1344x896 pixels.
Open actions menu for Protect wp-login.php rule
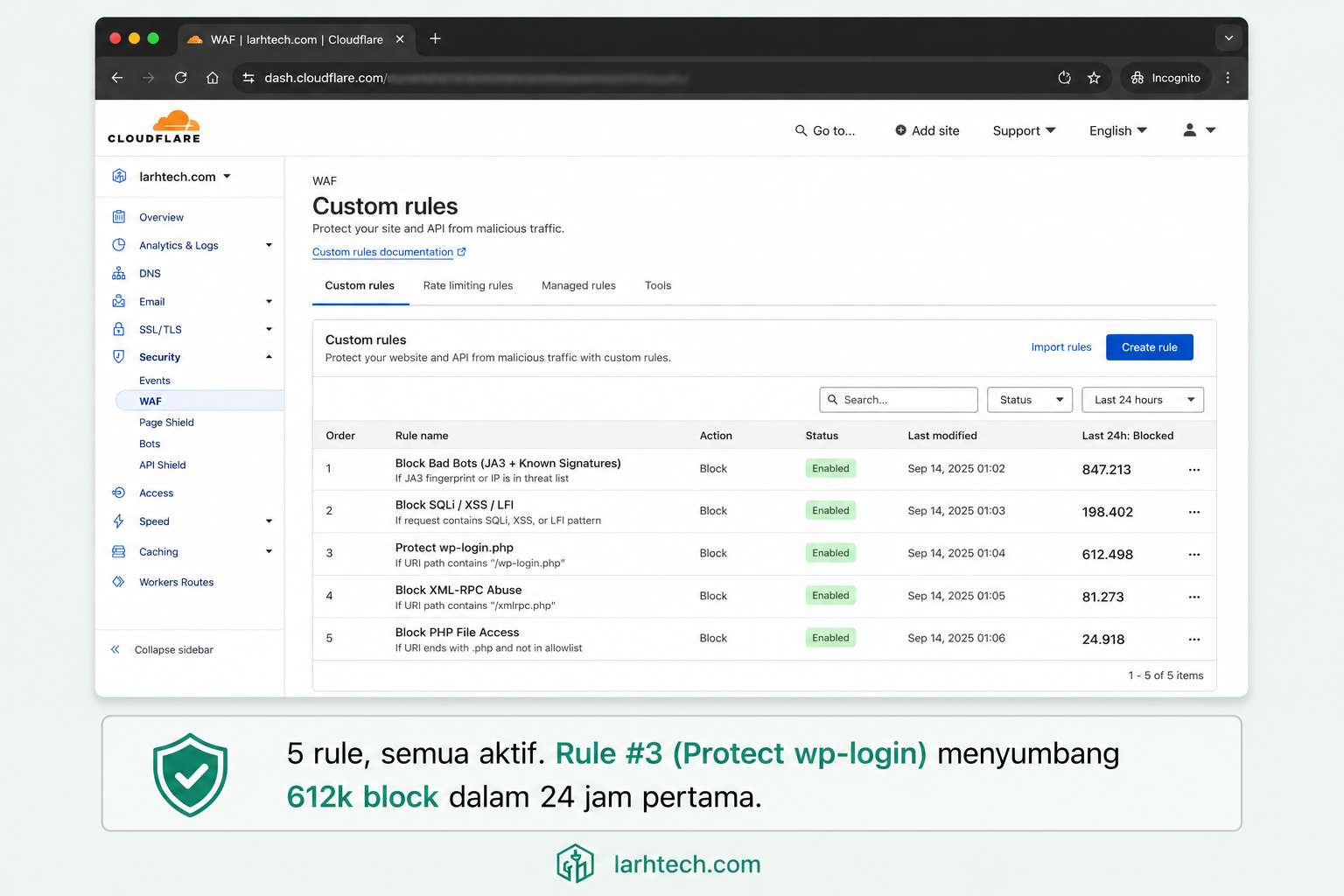pyautogui.click(x=1194, y=555)
